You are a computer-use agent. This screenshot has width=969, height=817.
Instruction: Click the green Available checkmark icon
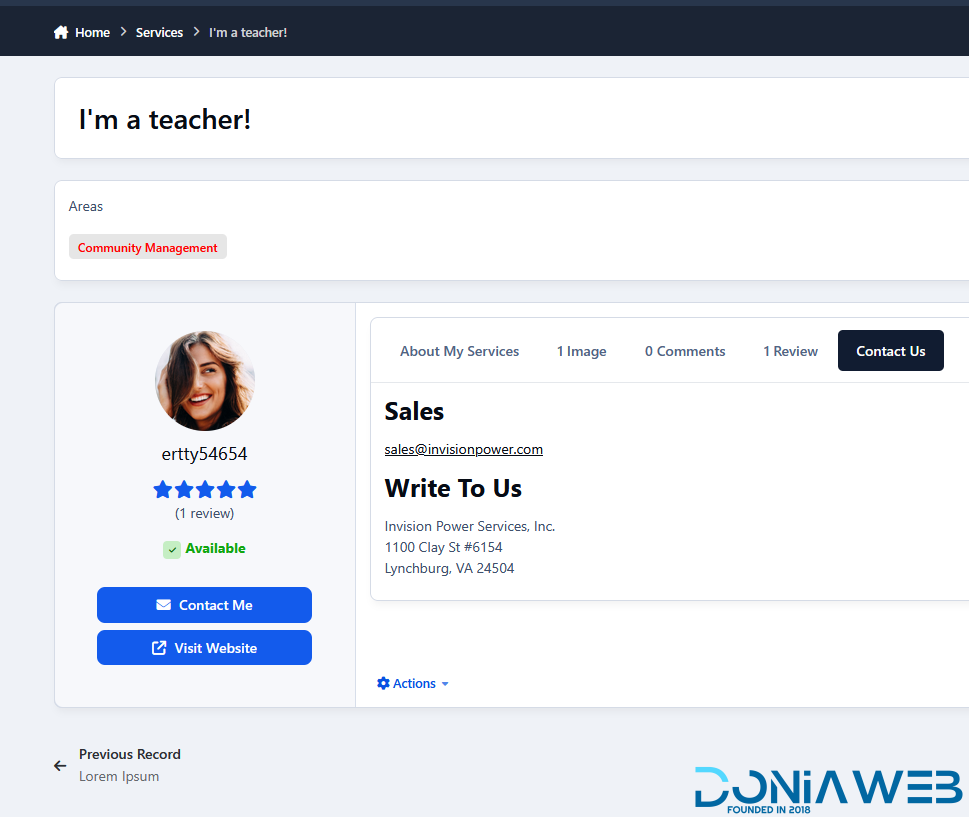(x=172, y=549)
